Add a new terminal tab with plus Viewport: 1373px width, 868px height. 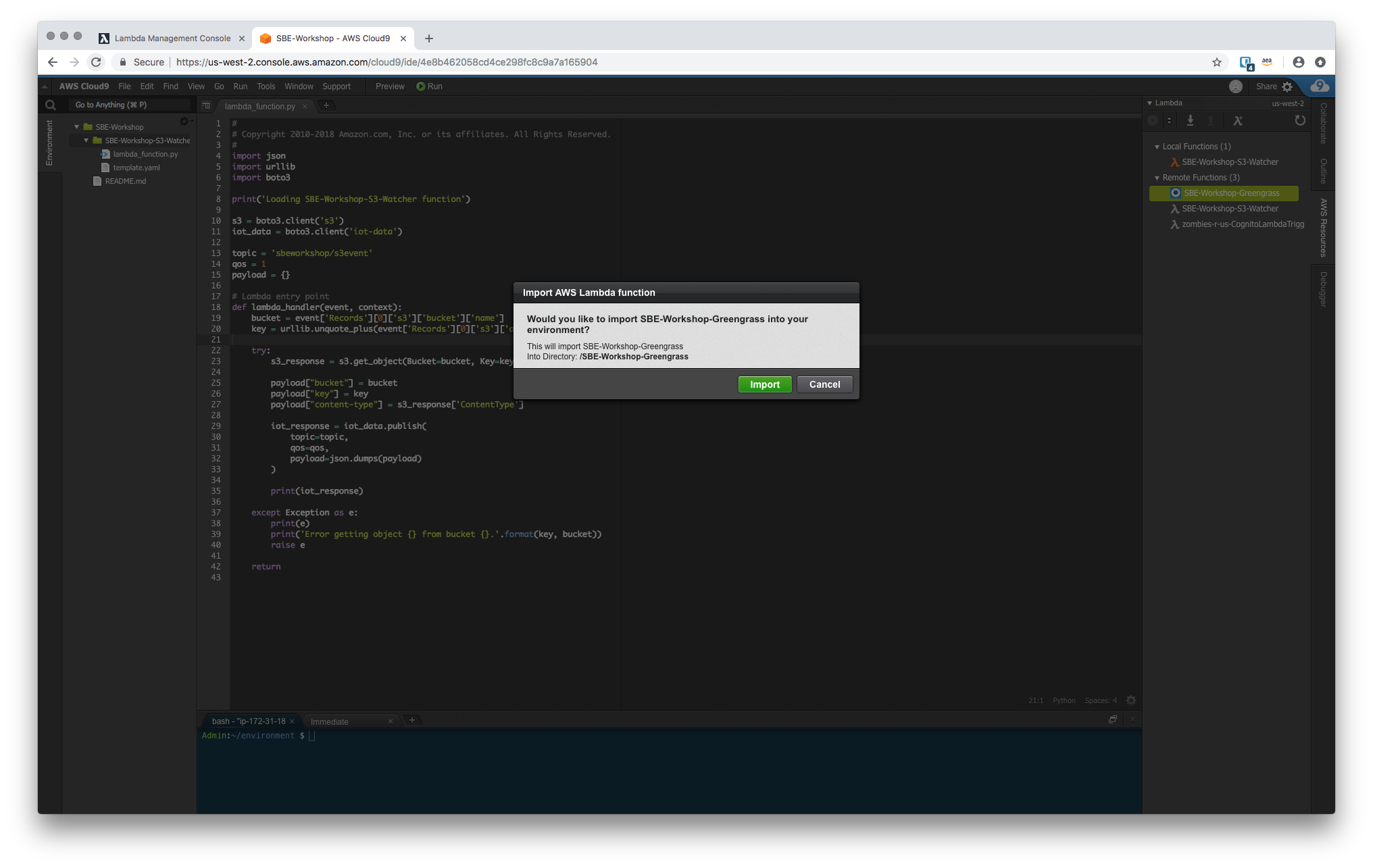pos(412,720)
